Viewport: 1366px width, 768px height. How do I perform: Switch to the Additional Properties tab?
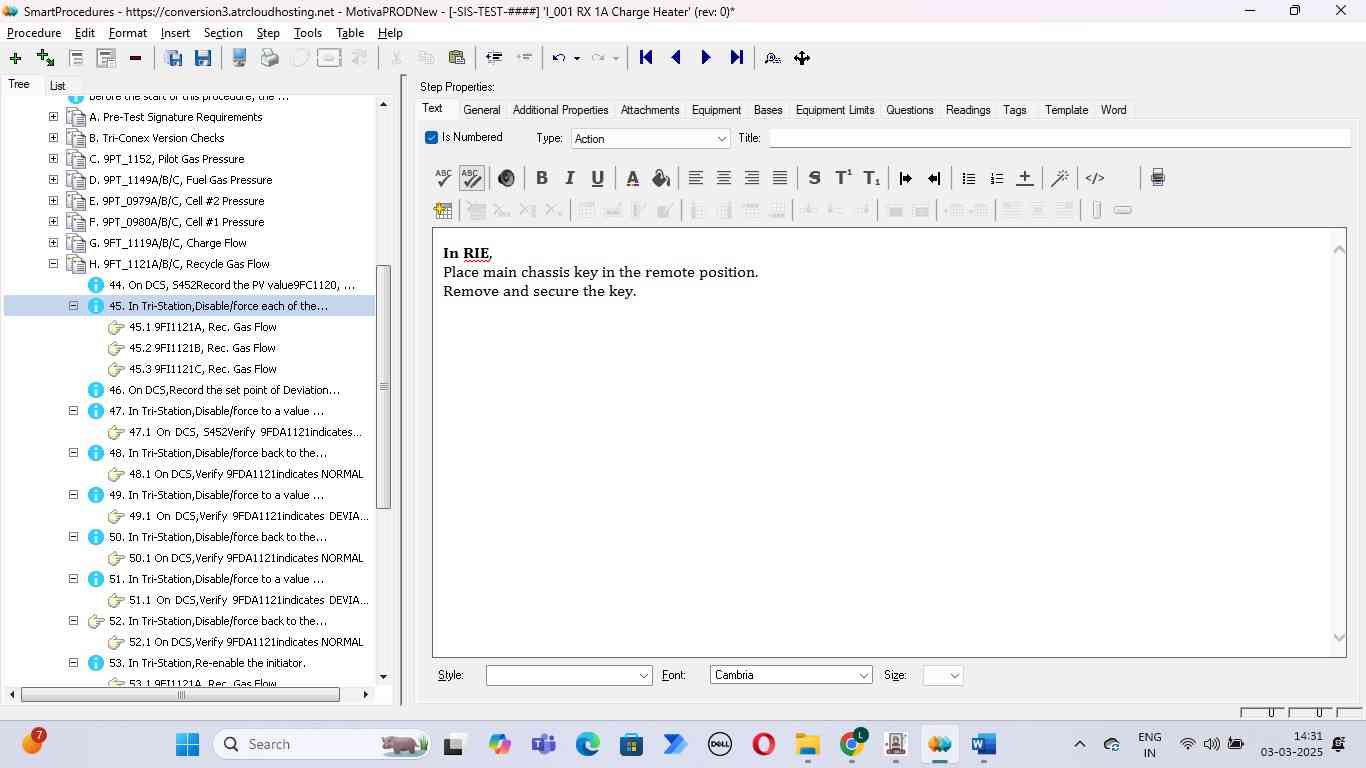click(x=560, y=110)
